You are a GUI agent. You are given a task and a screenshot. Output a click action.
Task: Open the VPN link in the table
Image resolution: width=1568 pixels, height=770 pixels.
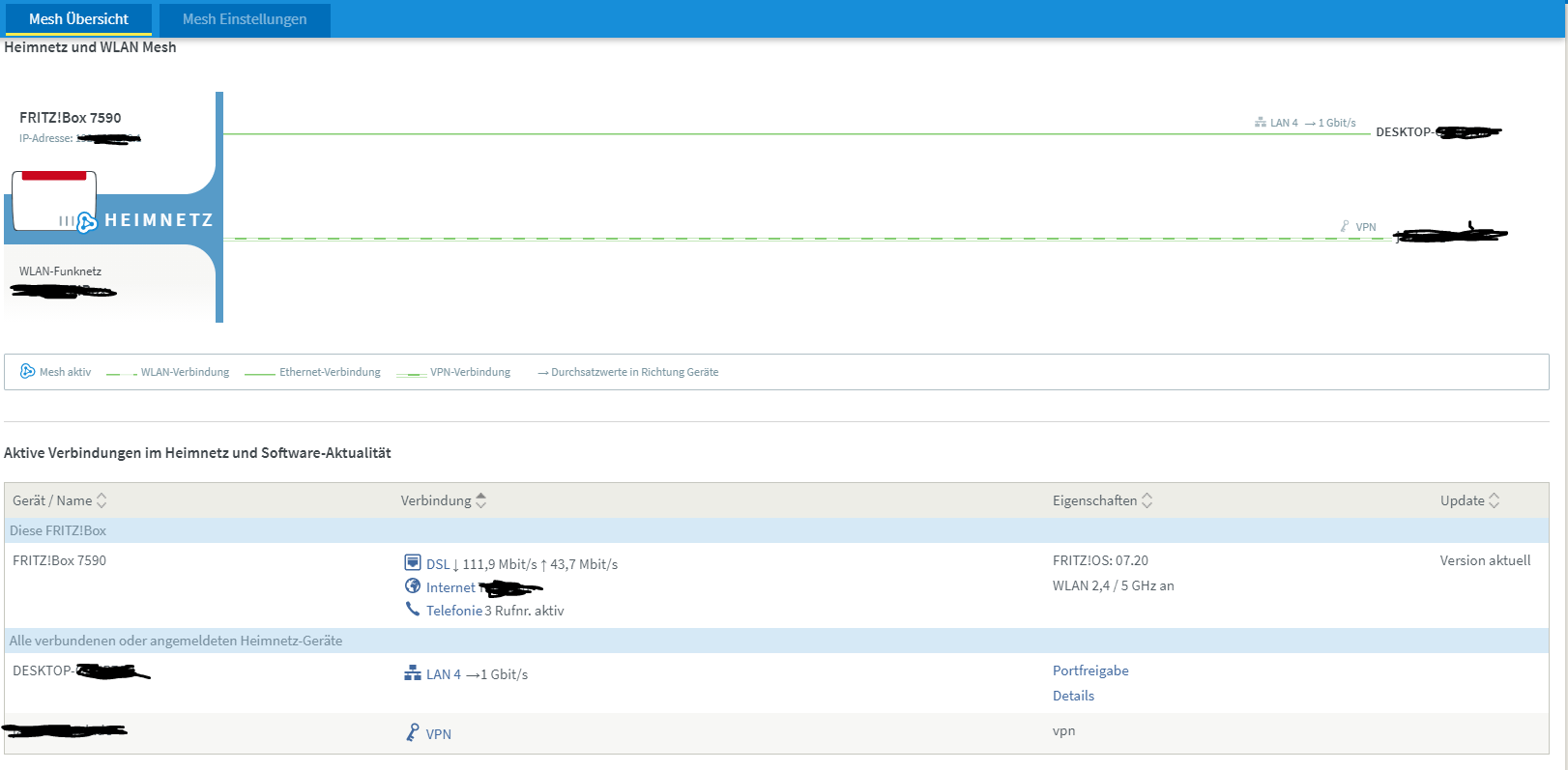coord(439,734)
